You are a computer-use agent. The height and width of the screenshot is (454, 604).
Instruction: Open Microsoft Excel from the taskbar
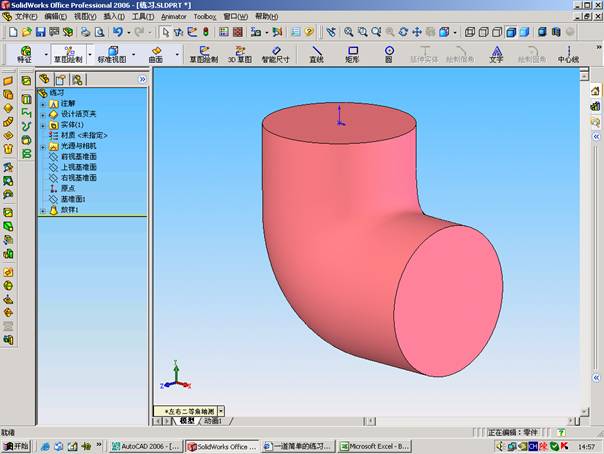tap(375, 446)
